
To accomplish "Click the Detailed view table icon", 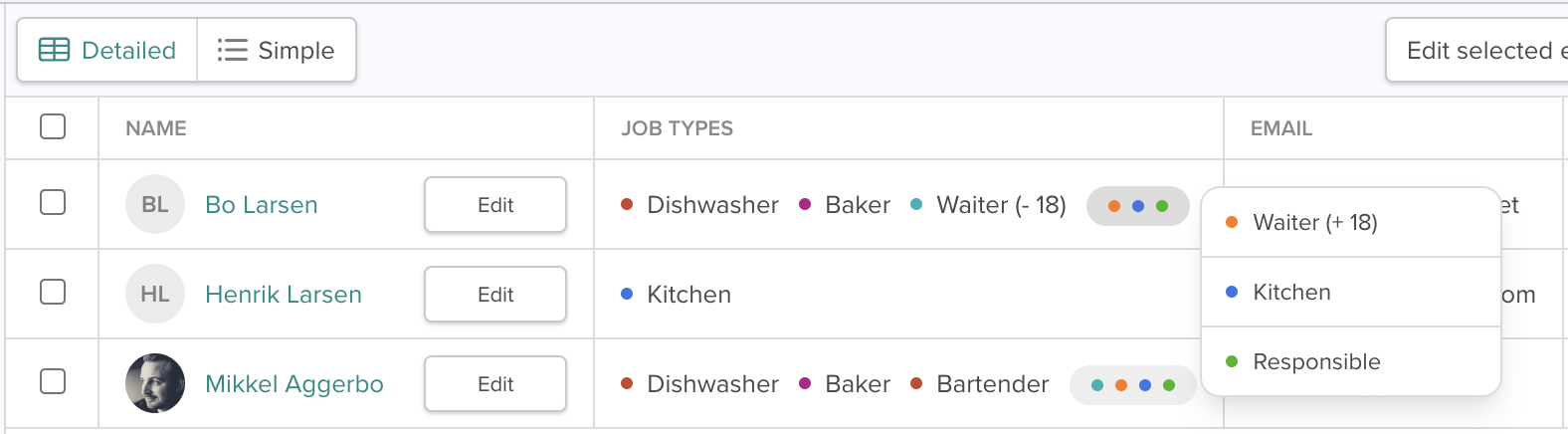I will pos(54,50).
